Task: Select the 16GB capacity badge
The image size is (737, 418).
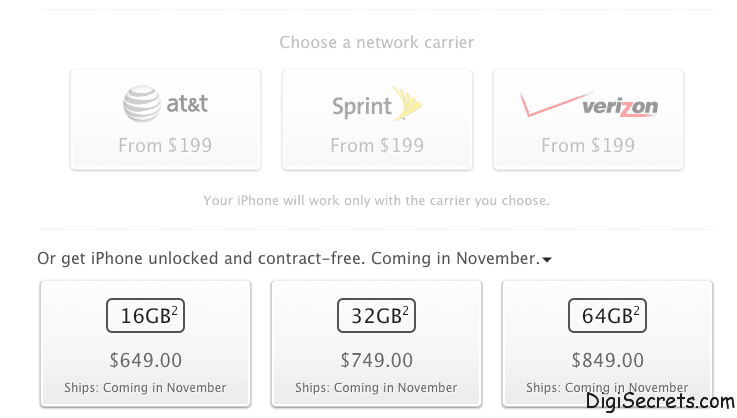Action: [x=145, y=317]
